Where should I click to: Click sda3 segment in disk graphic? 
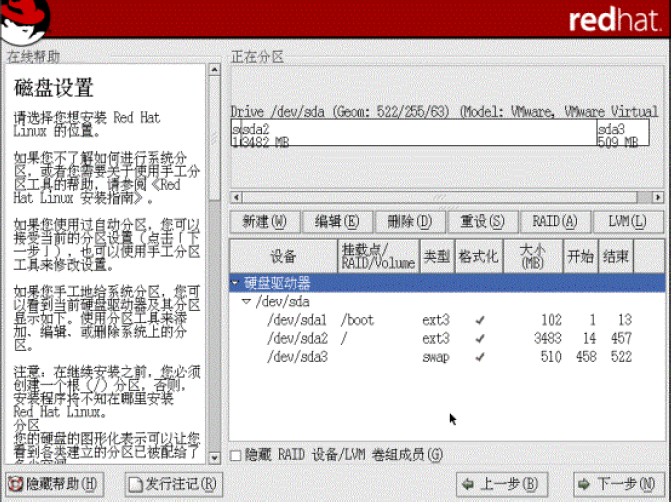(623, 133)
